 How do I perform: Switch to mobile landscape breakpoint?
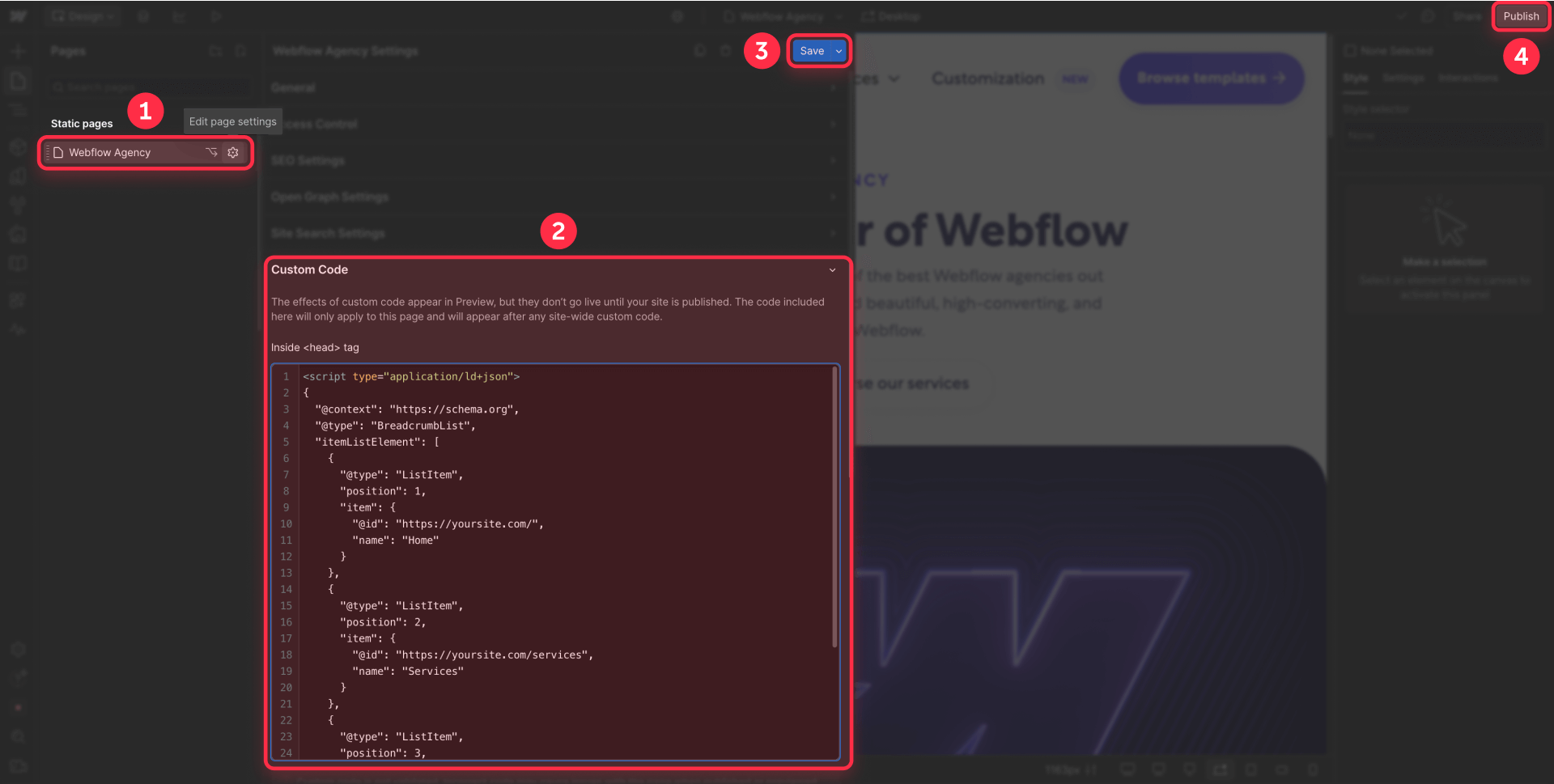pos(1281,769)
